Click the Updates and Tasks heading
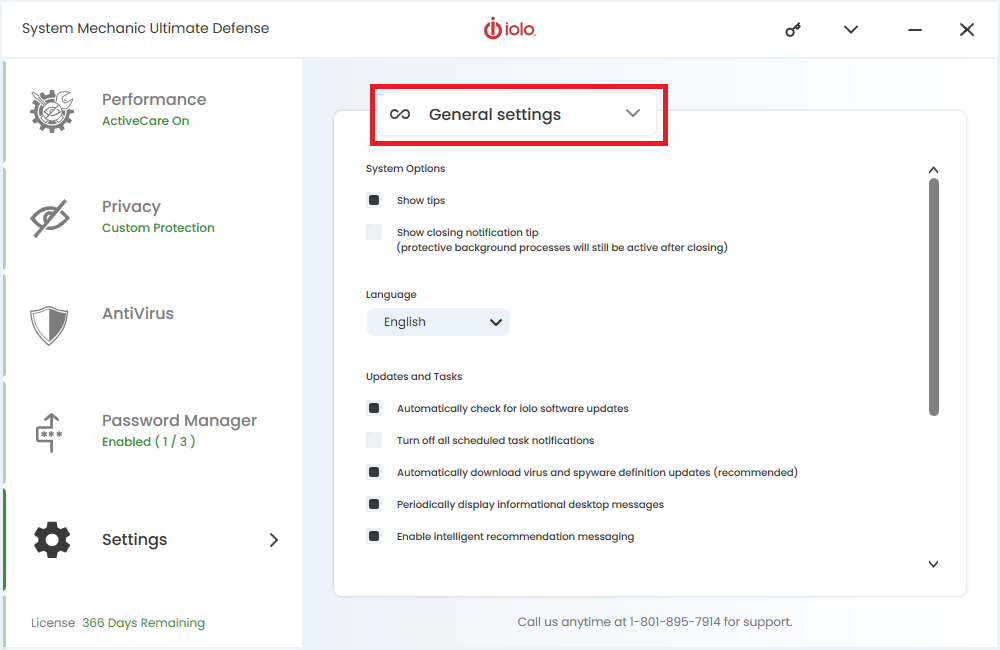The image size is (1000, 650). point(414,376)
